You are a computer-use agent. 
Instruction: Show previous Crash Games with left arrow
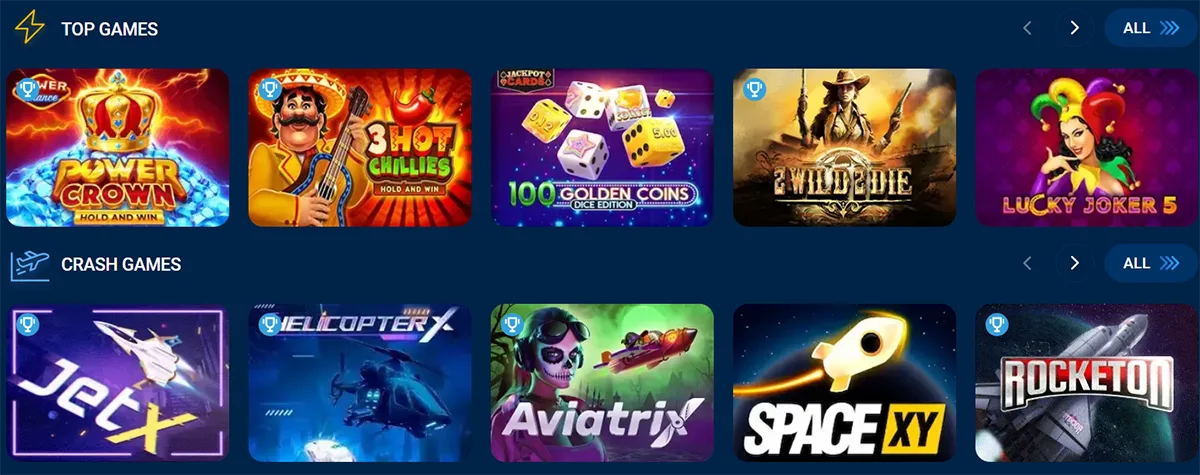pos(1027,264)
